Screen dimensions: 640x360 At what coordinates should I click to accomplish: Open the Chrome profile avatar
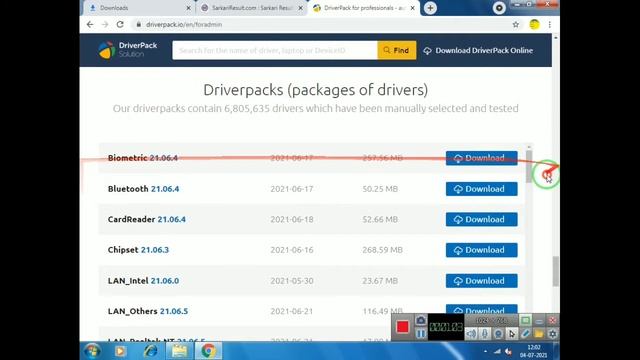[534, 24]
